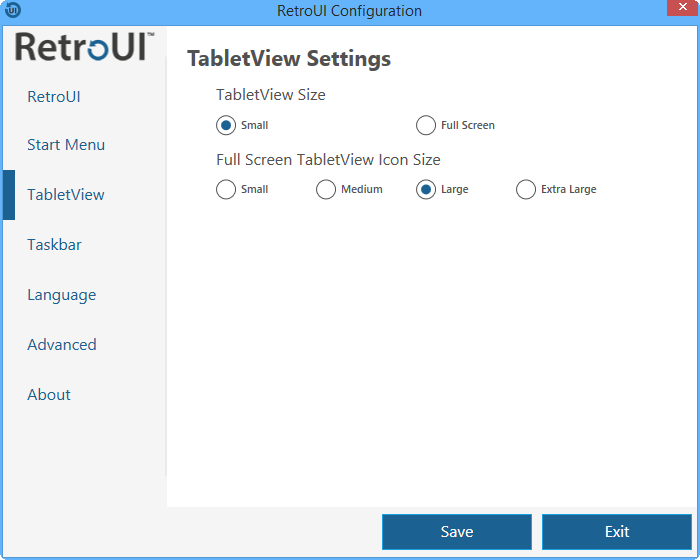Image resolution: width=700 pixels, height=560 pixels.
Task: Open the TabletView sidebar section
Action: [66, 195]
